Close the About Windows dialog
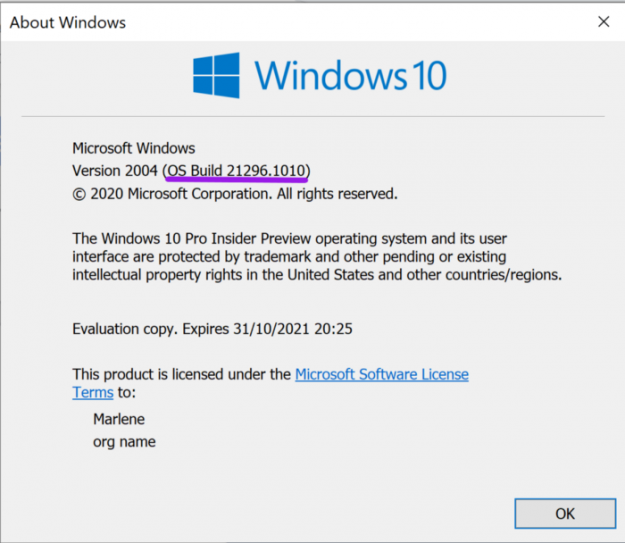This screenshot has width=625, height=543. coord(603,22)
